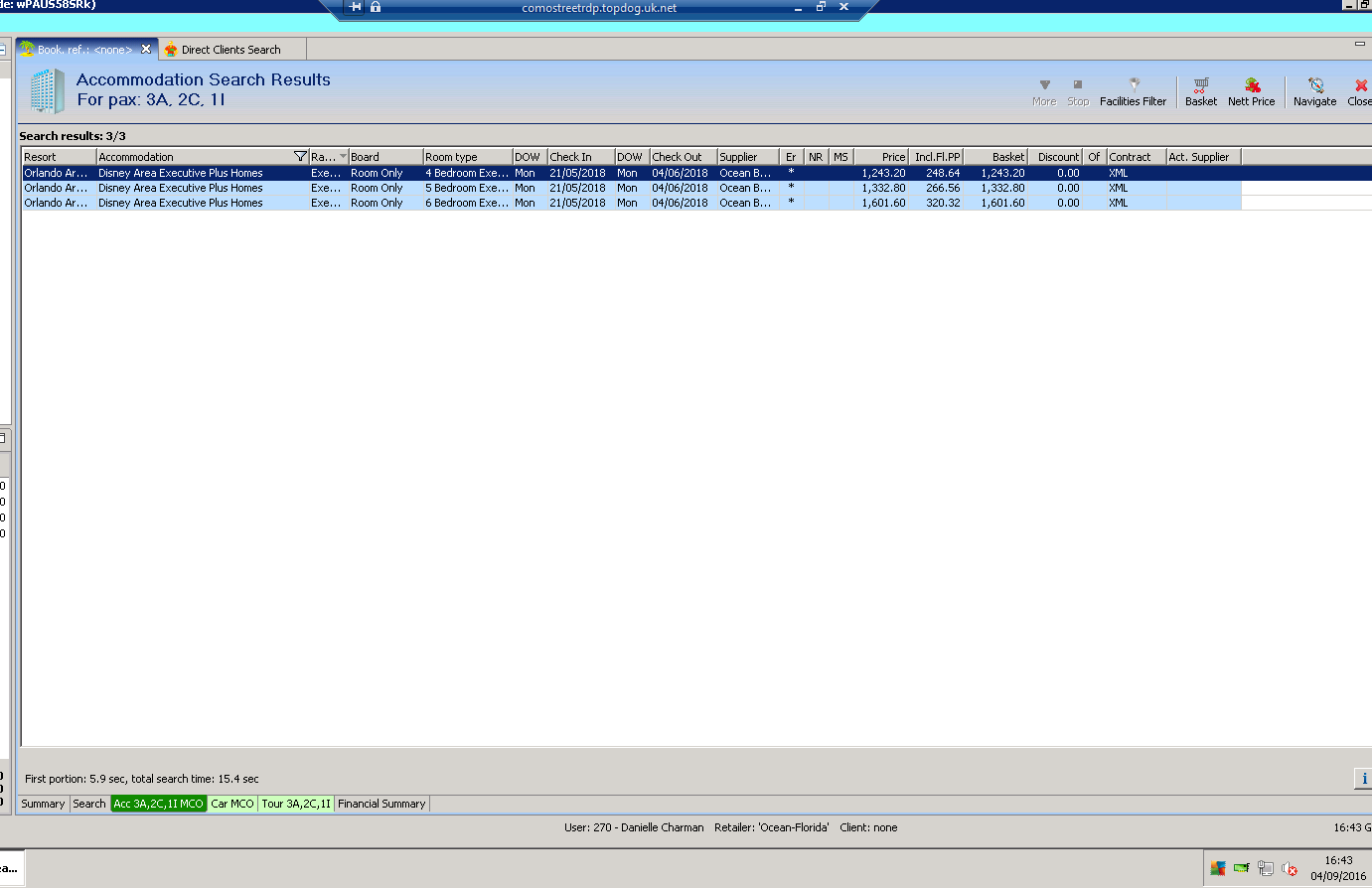Click the network computers icon in system tray
The height and width of the screenshot is (888, 1372).
click(x=1266, y=868)
